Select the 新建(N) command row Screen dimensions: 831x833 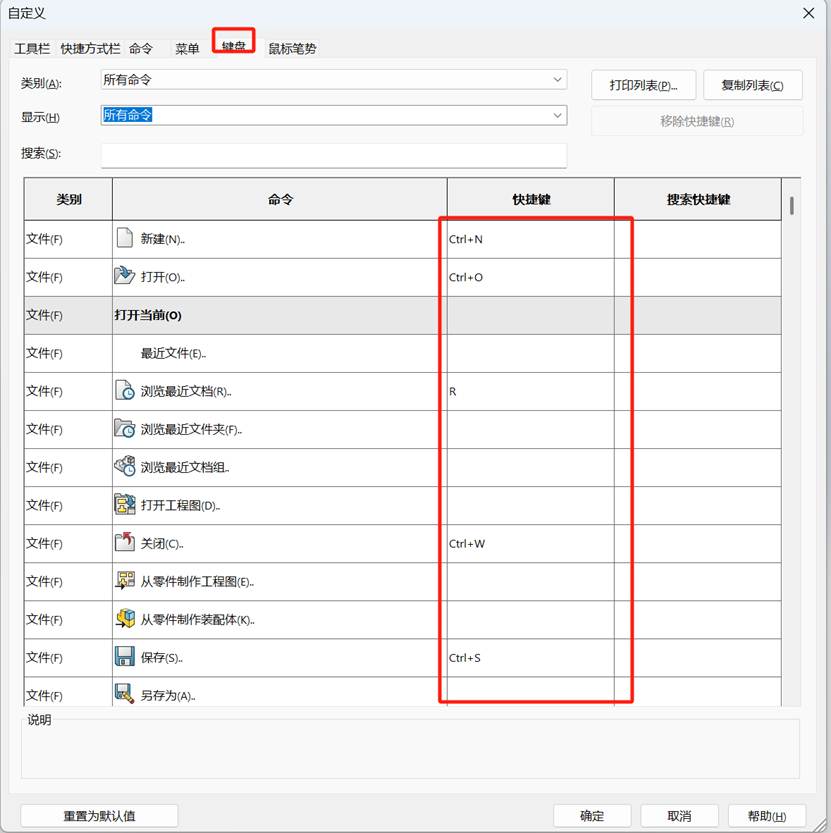[280, 240]
